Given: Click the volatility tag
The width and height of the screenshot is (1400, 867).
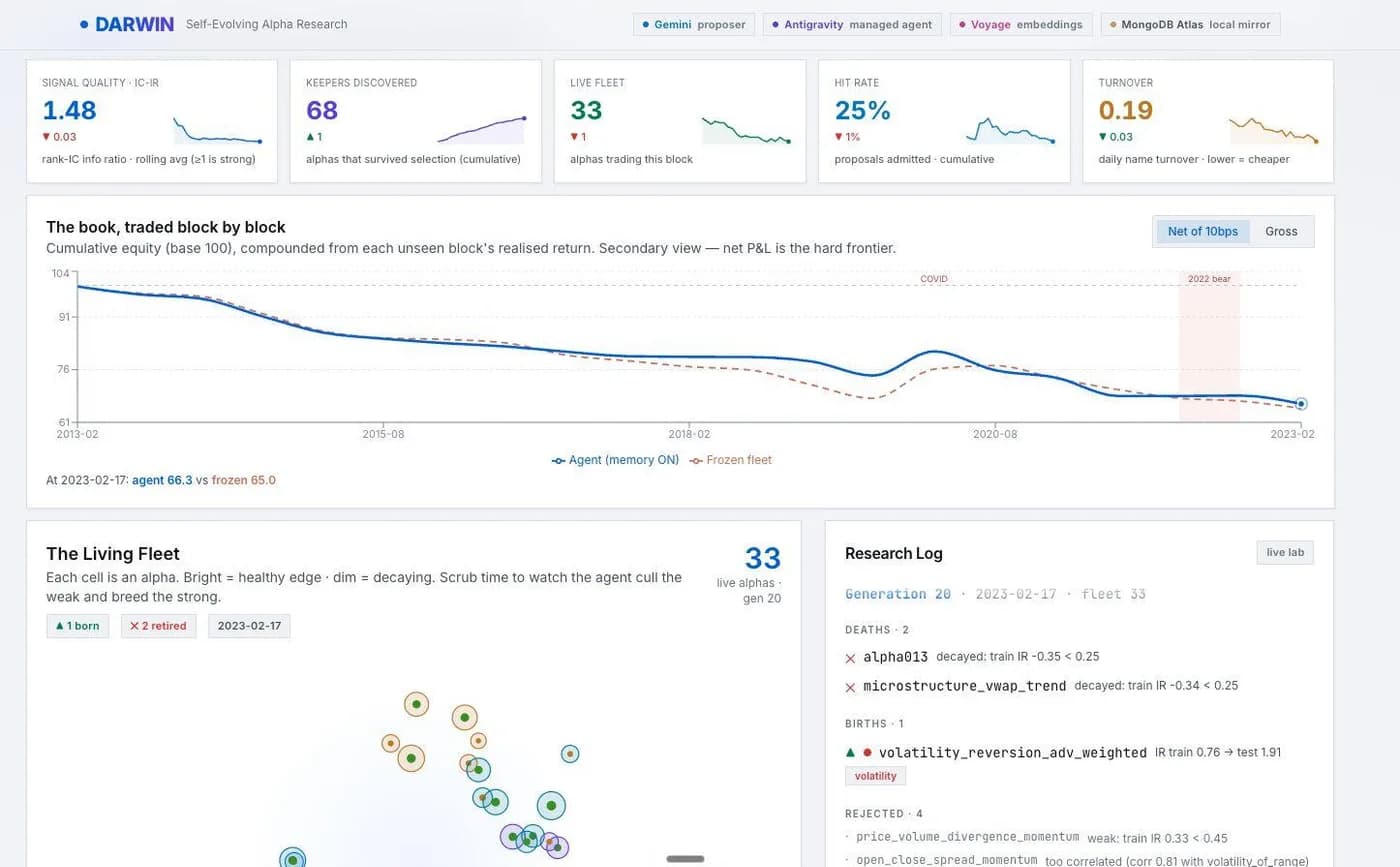Looking at the screenshot, I should [875, 776].
